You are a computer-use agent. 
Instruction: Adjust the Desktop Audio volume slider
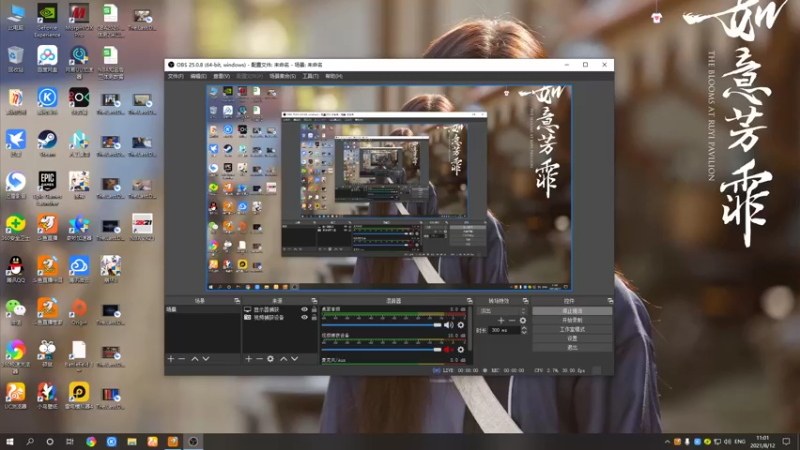click(x=381, y=325)
